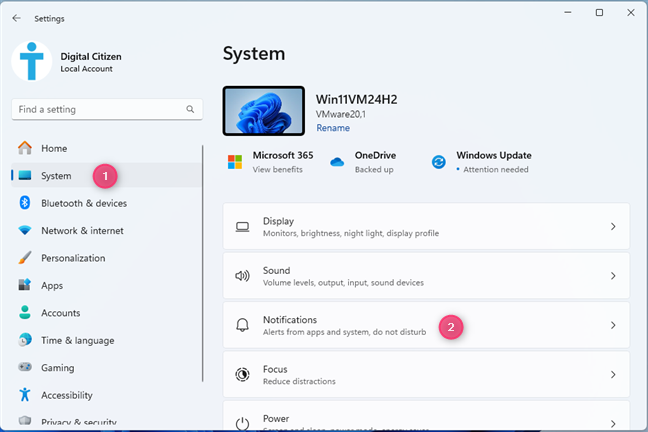Click the Personalization paintbrush icon

(x=25, y=258)
